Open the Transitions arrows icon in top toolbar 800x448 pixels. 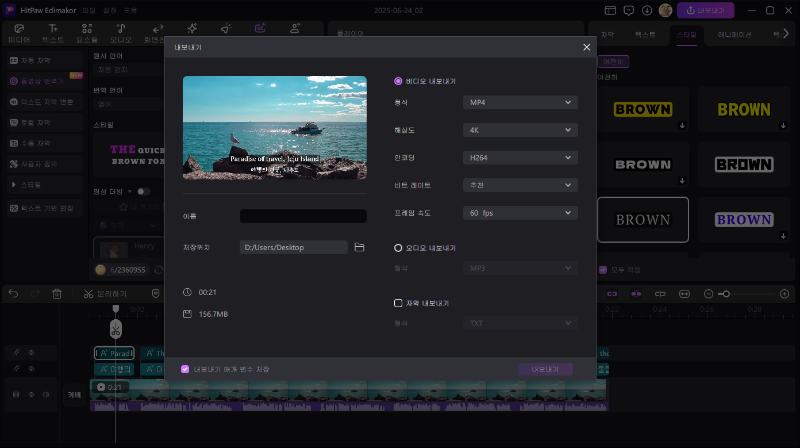(158, 29)
